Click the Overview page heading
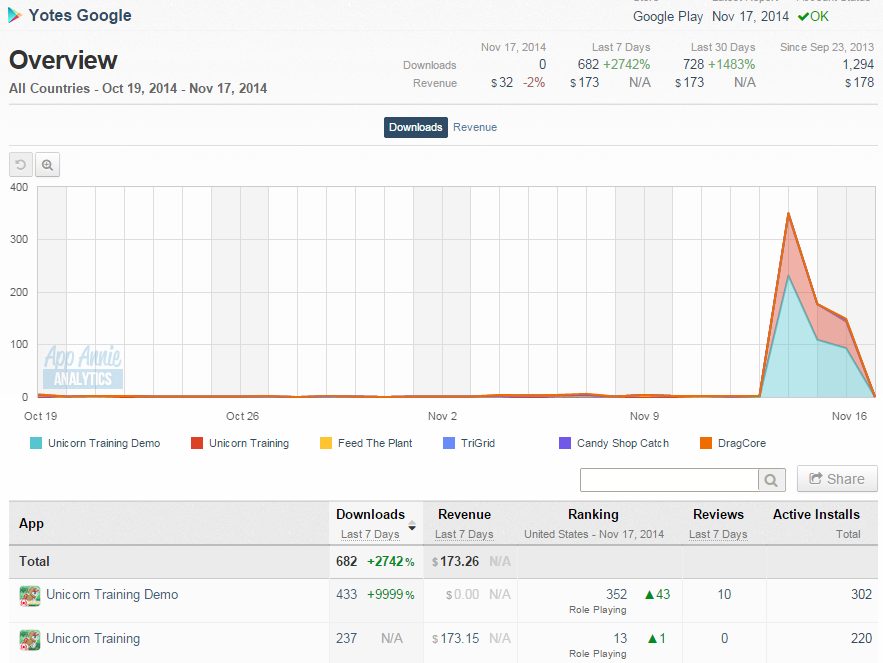 pos(63,60)
